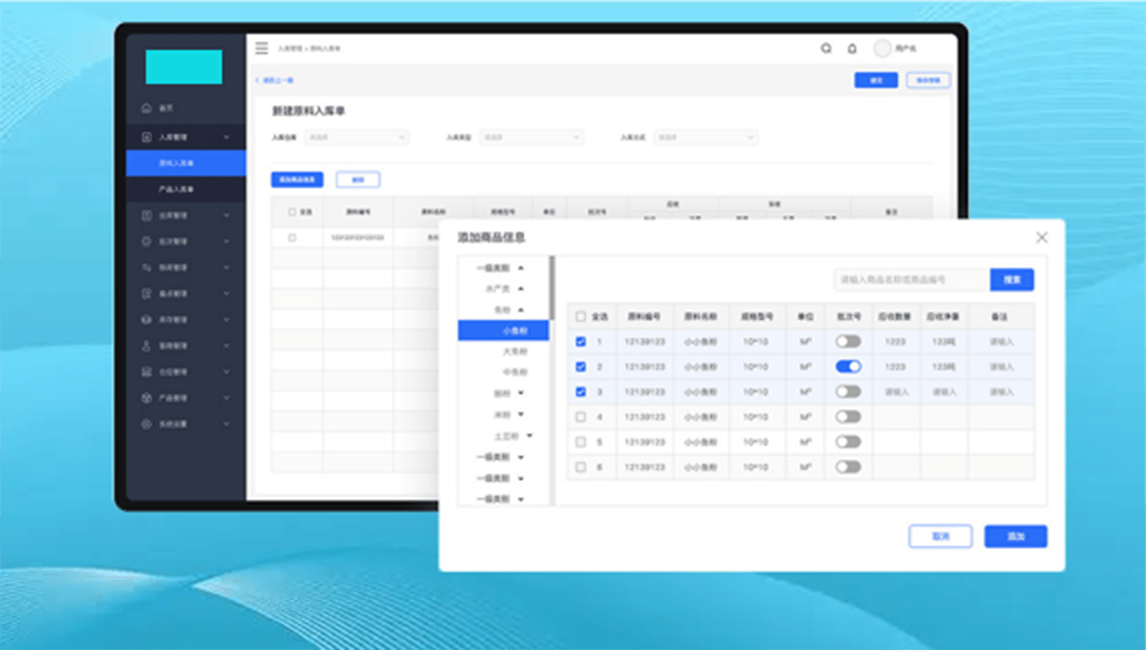The image size is (1146, 650).
Task: Check the checkbox for dialog row 6
Action: pos(580,466)
